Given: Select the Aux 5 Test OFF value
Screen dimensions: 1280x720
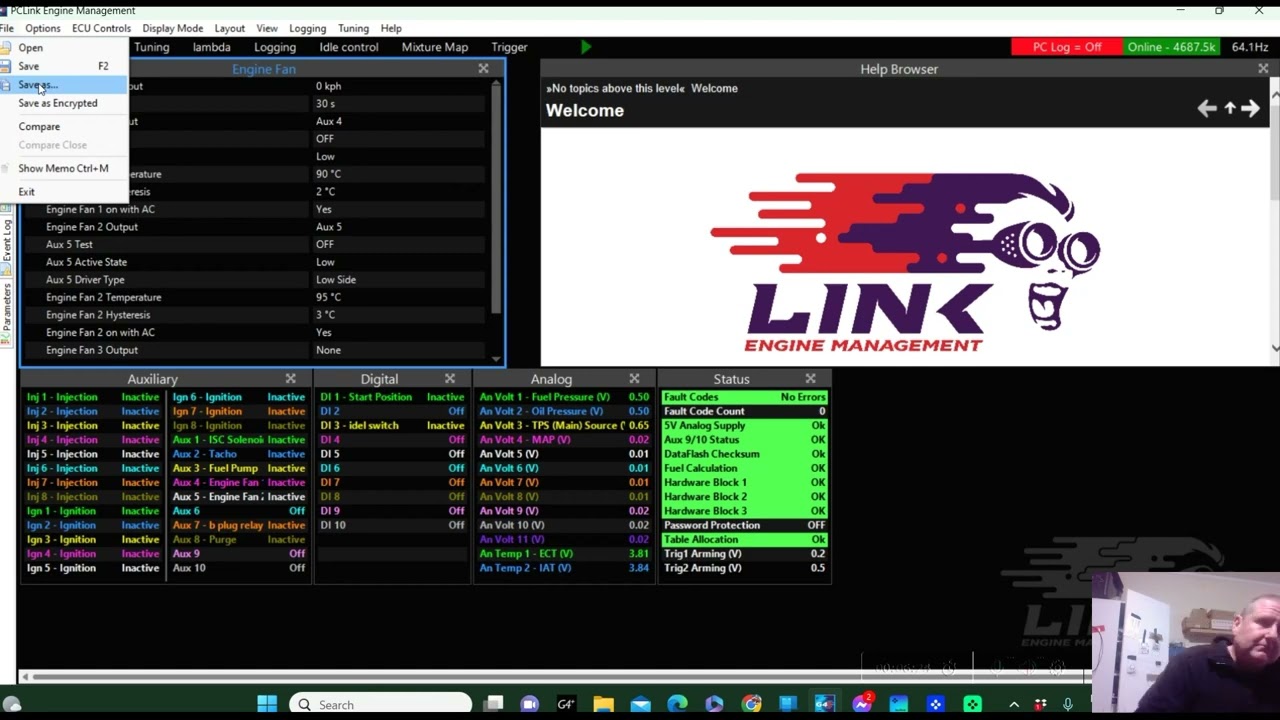Looking at the screenshot, I should tap(325, 244).
